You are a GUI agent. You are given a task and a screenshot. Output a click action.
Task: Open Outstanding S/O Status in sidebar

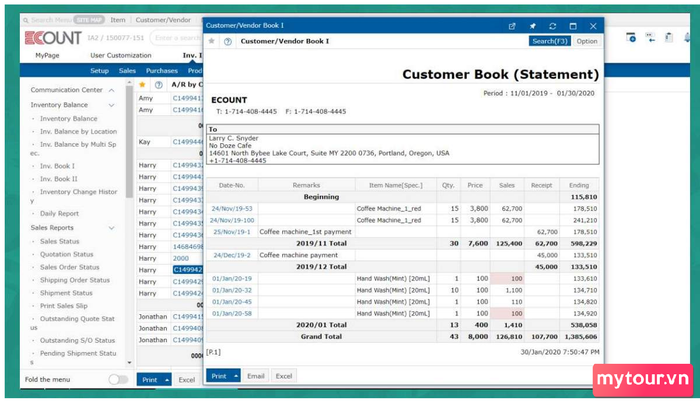77,341
